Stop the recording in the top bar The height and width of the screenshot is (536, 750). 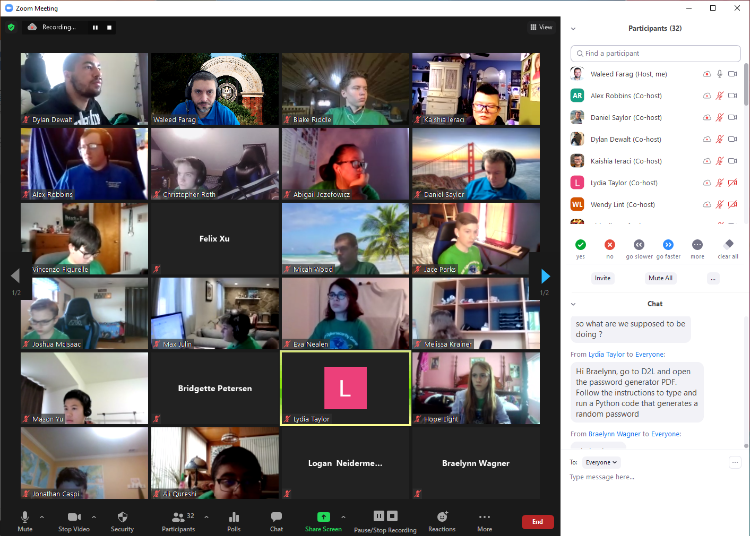click(109, 27)
